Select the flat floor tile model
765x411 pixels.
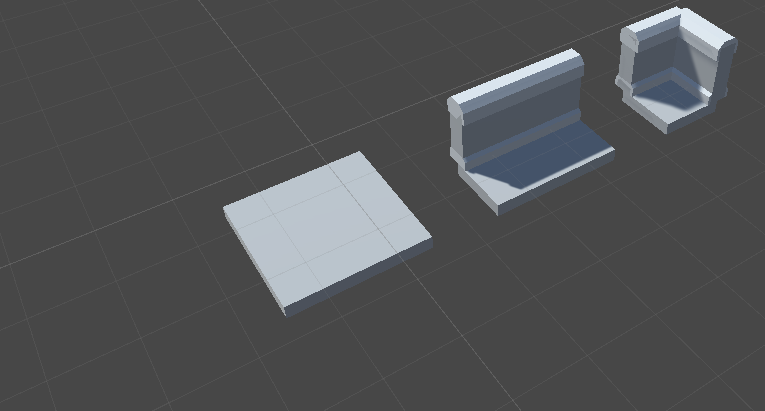tap(327, 233)
